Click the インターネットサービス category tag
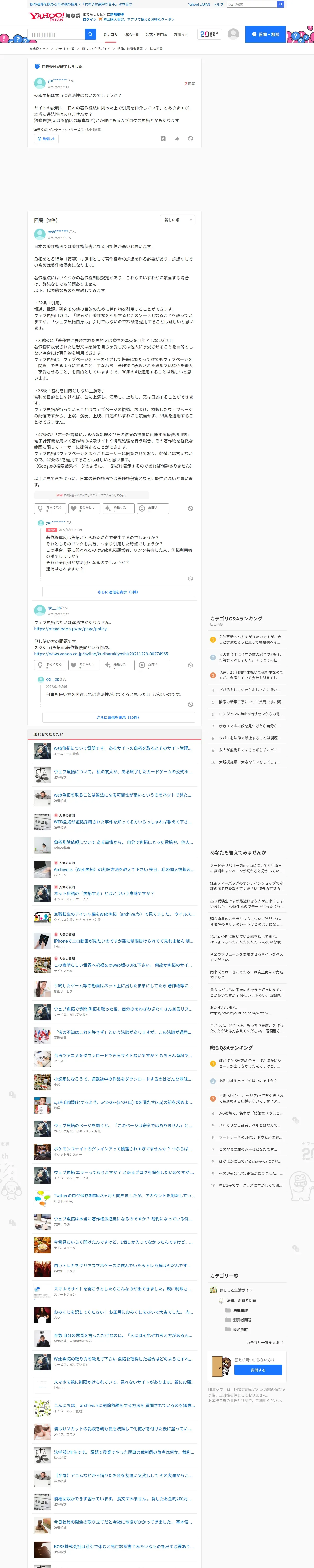The width and height of the screenshot is (314, 1568). pos(66,129)
